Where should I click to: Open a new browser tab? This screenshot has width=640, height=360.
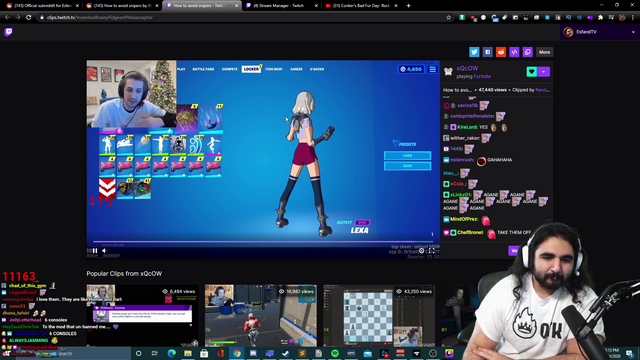(409, 6)
